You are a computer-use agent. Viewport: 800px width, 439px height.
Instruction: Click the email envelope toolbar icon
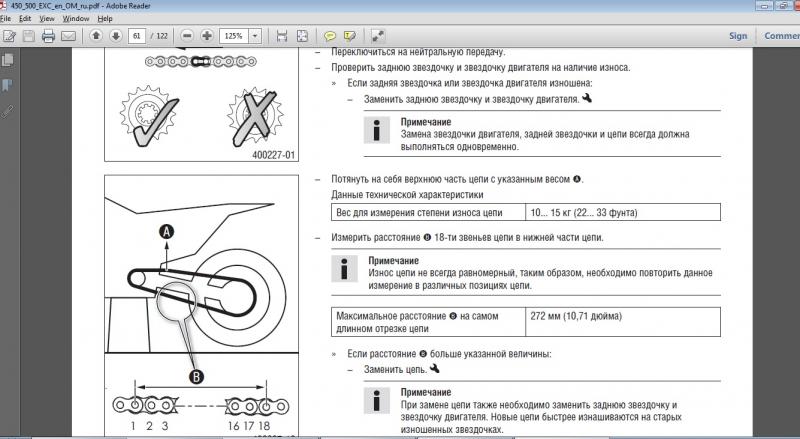tap(68, 36)
